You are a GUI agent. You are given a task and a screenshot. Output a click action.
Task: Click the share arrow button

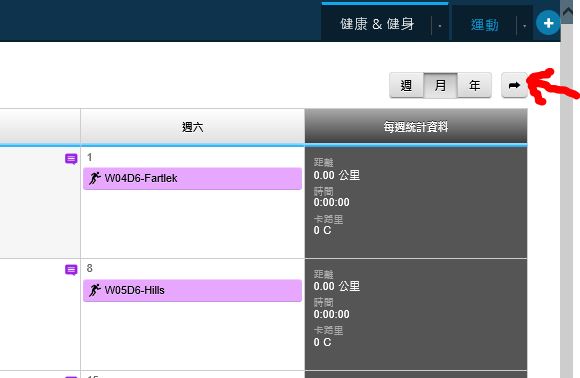[x=514, y=85]
